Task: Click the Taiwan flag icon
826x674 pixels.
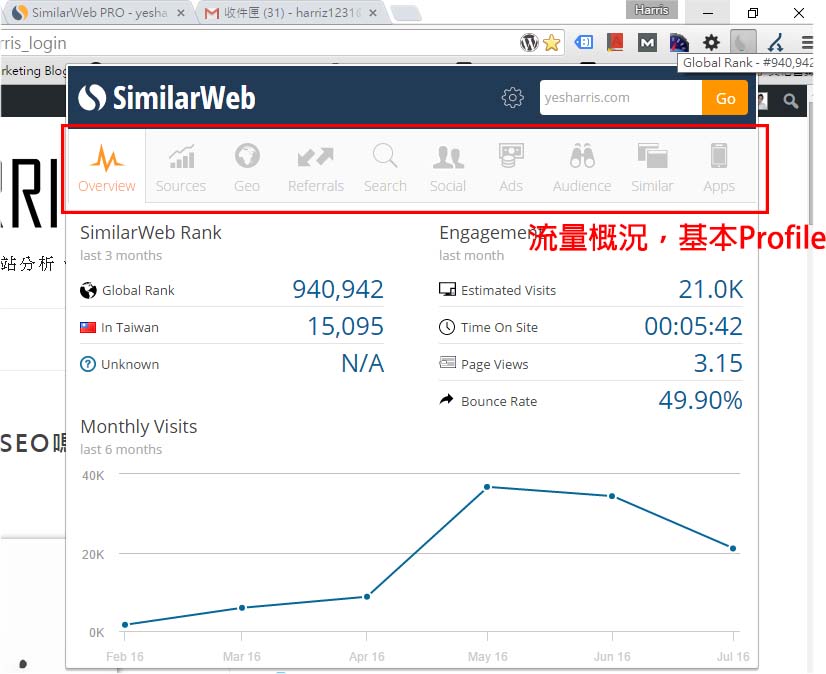Action: pyautogui.click(x=87, y=327)
